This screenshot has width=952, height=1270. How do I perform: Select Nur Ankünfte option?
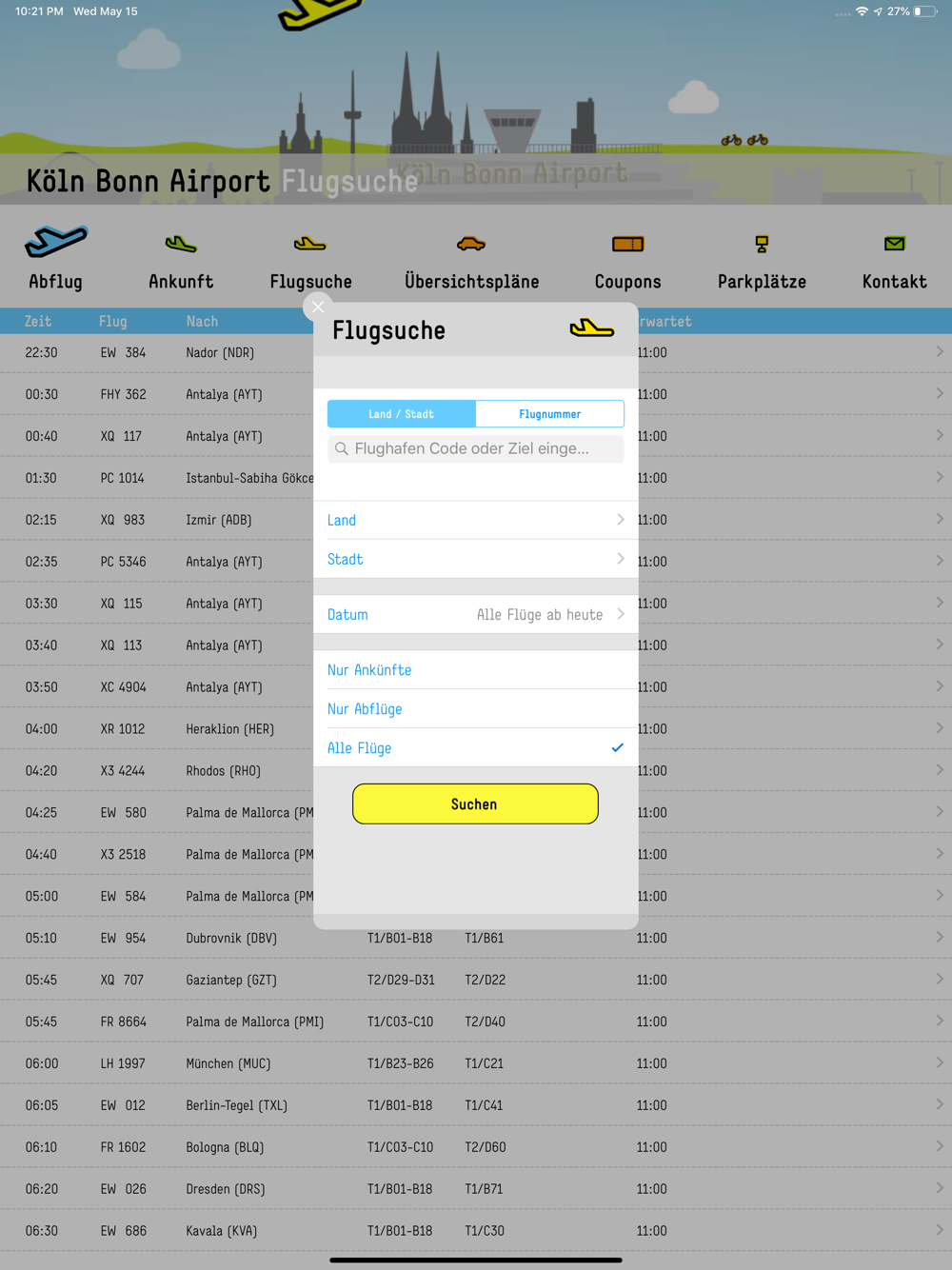coord(476,670)
